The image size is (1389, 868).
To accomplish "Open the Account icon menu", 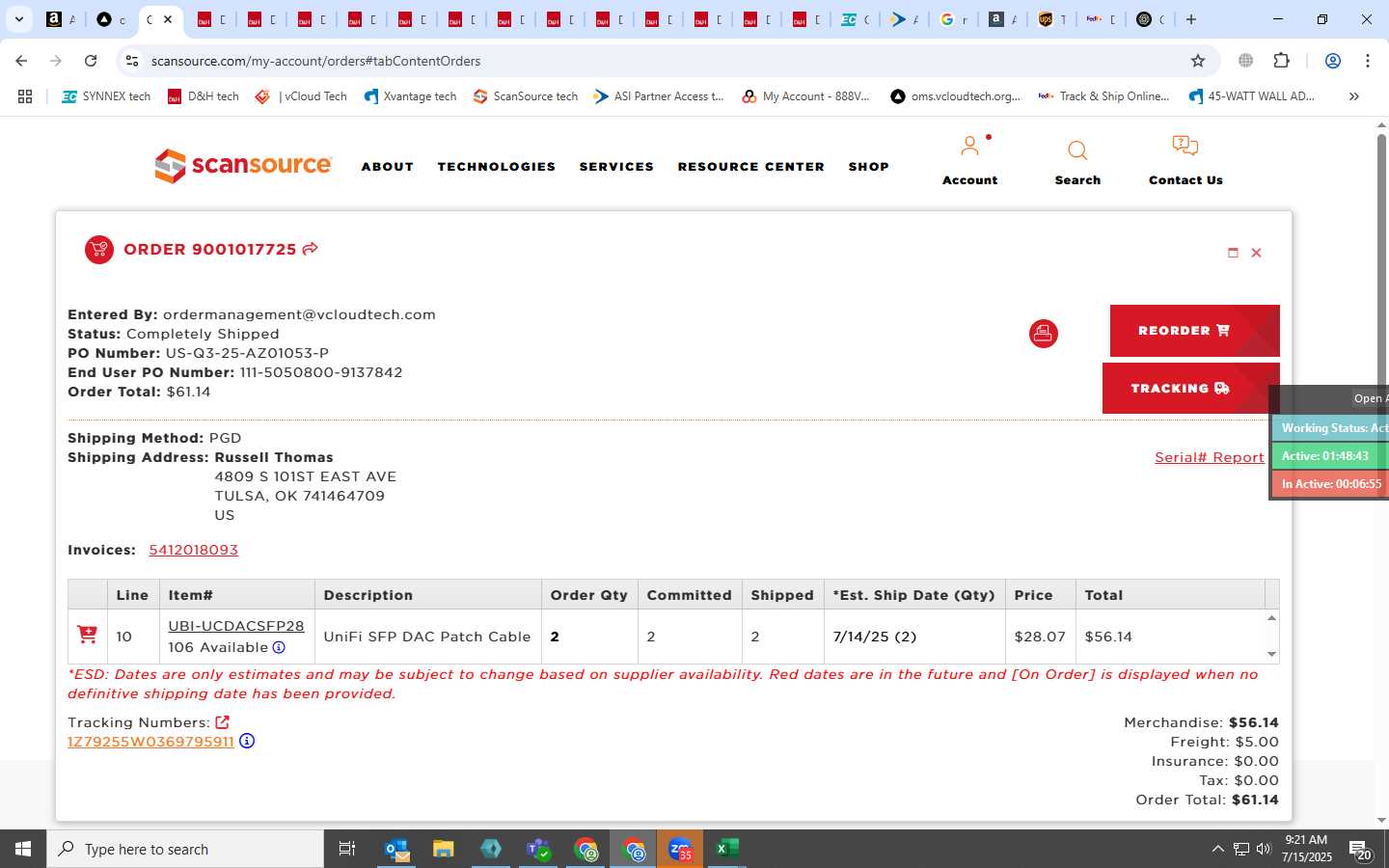I will pyautogui.click(x=969, y=147).
